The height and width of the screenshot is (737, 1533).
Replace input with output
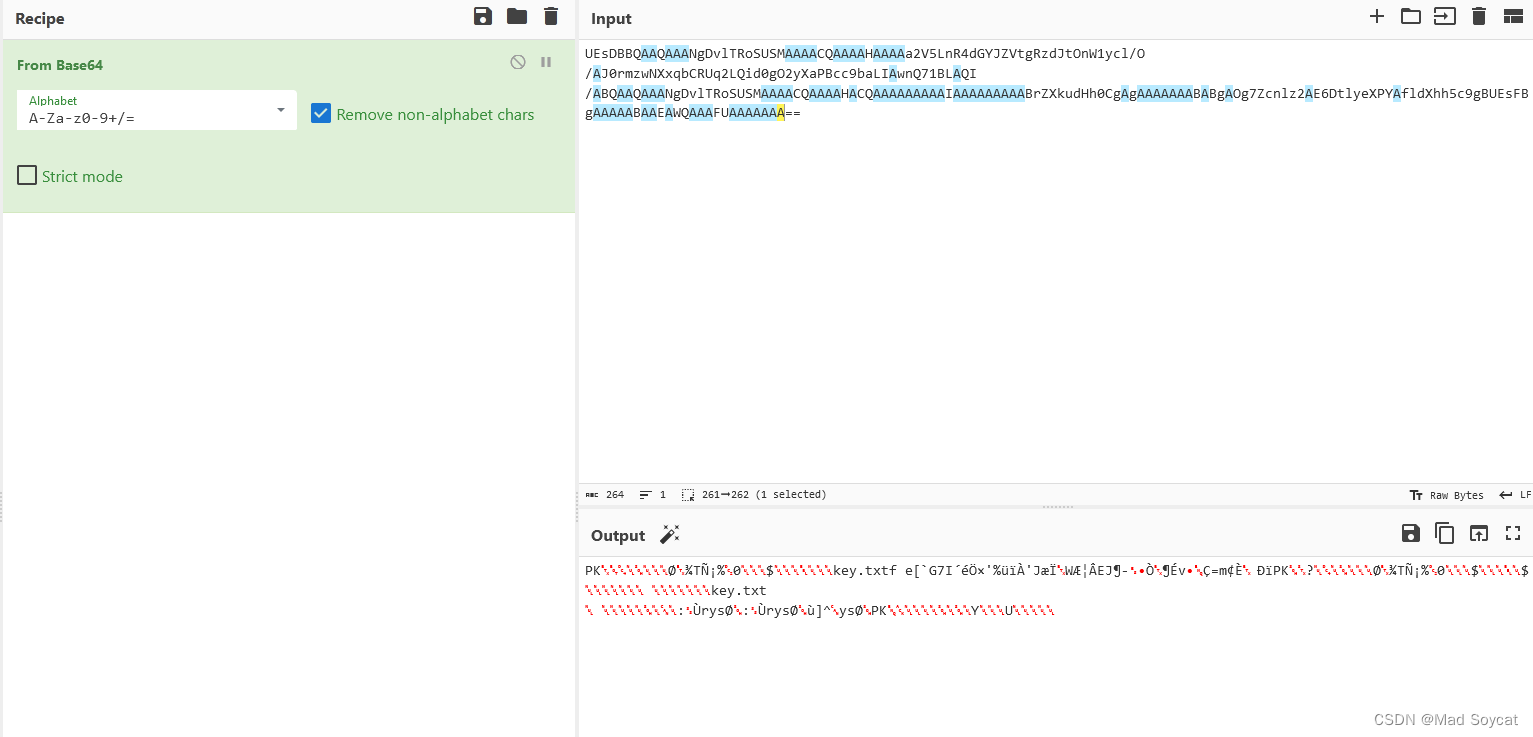click(x=1479, y=533)
